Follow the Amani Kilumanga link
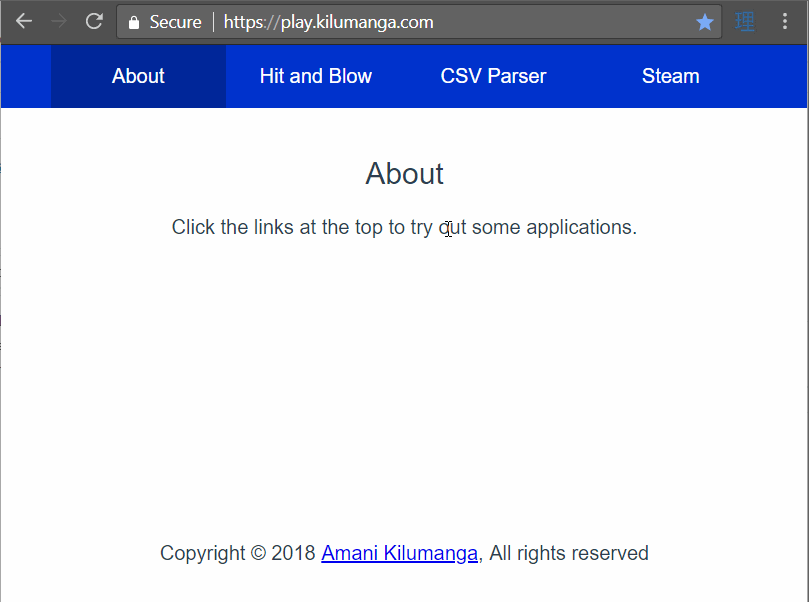Image resolution: width=809 pixels, height=602 pixels. pyautogui.click(x=399, y=553)
